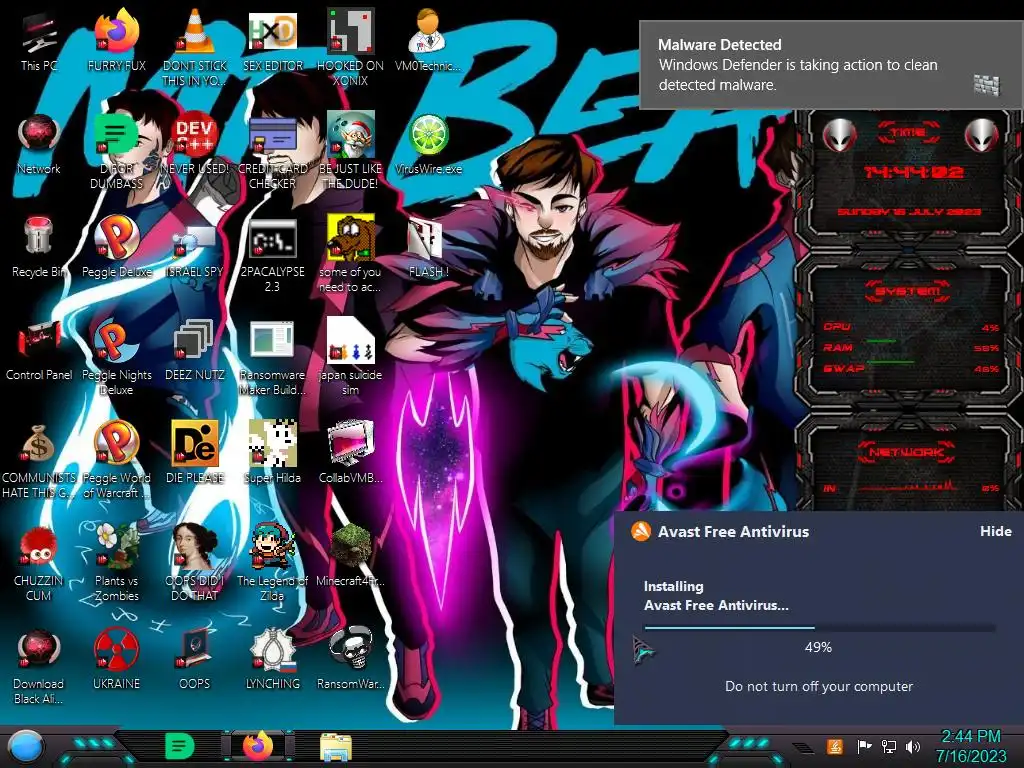Click the SWAP usage row in the widget
This screenshot has width=1024, height=768.
click(x=911, y=368)
